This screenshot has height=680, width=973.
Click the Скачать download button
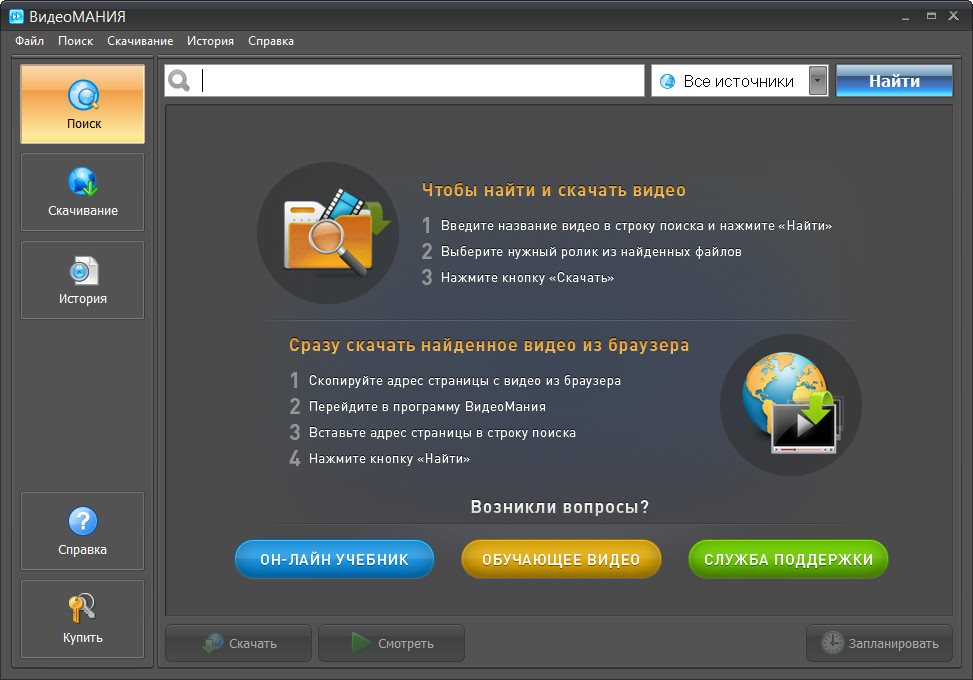point(238,643)
